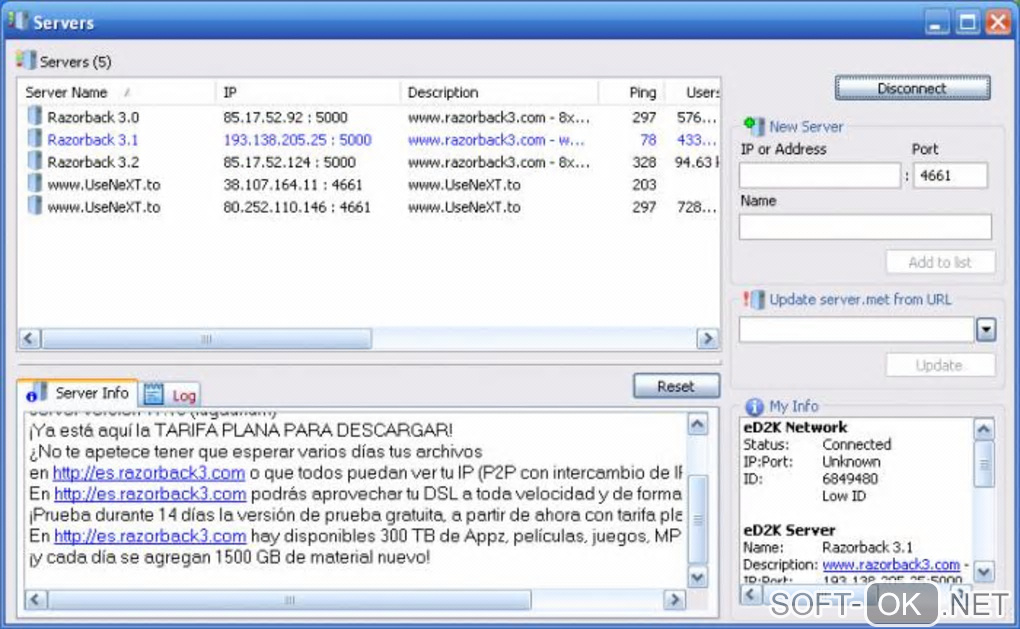
Task: Click the Server Info tab icon
Action: click(37, 393)
